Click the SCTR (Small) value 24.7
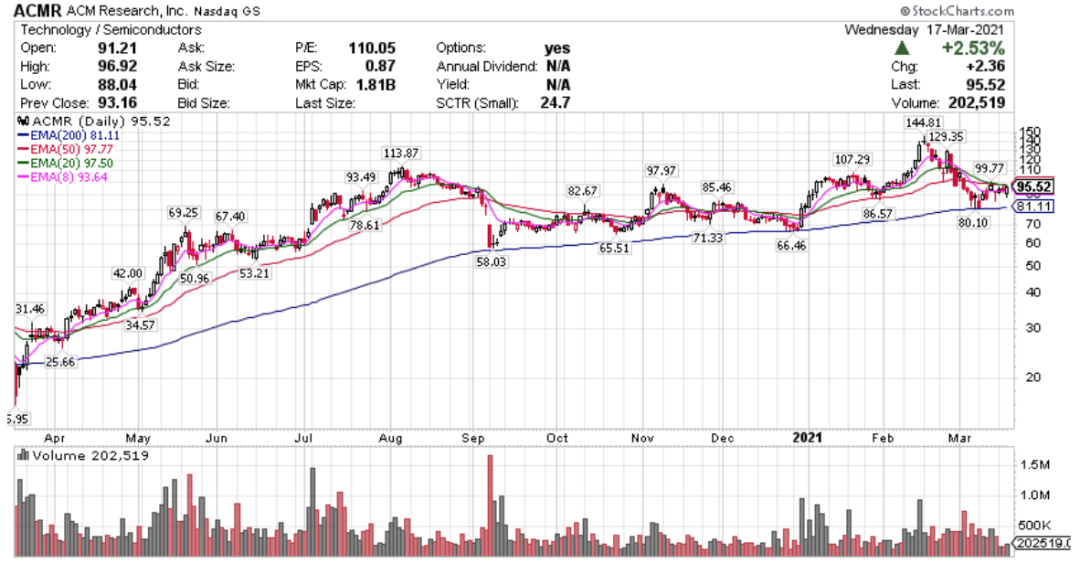1080x574 pixels. pyautogui.click(x=555, y=103)
